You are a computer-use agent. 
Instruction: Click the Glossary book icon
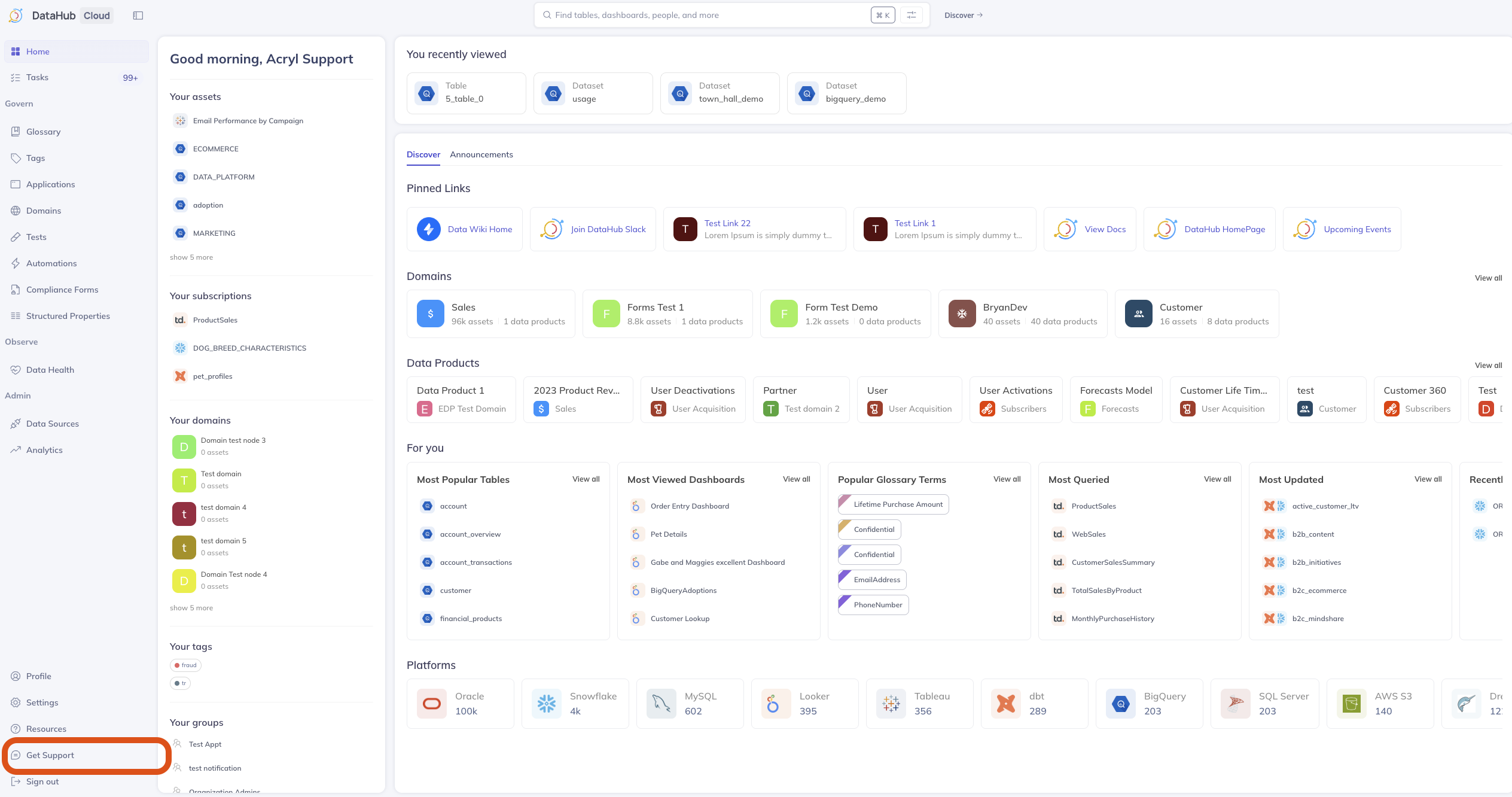(x=16, y=132)
